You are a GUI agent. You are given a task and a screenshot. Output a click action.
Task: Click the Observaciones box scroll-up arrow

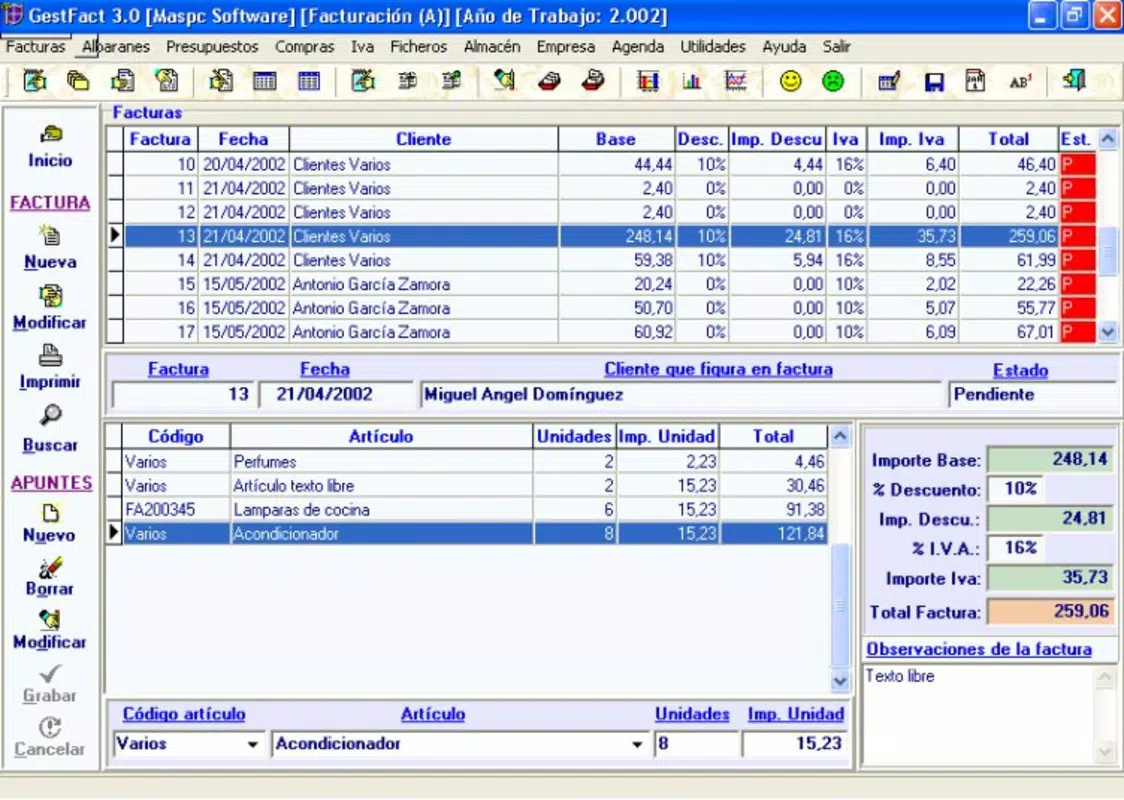(x=1105, y=676)
